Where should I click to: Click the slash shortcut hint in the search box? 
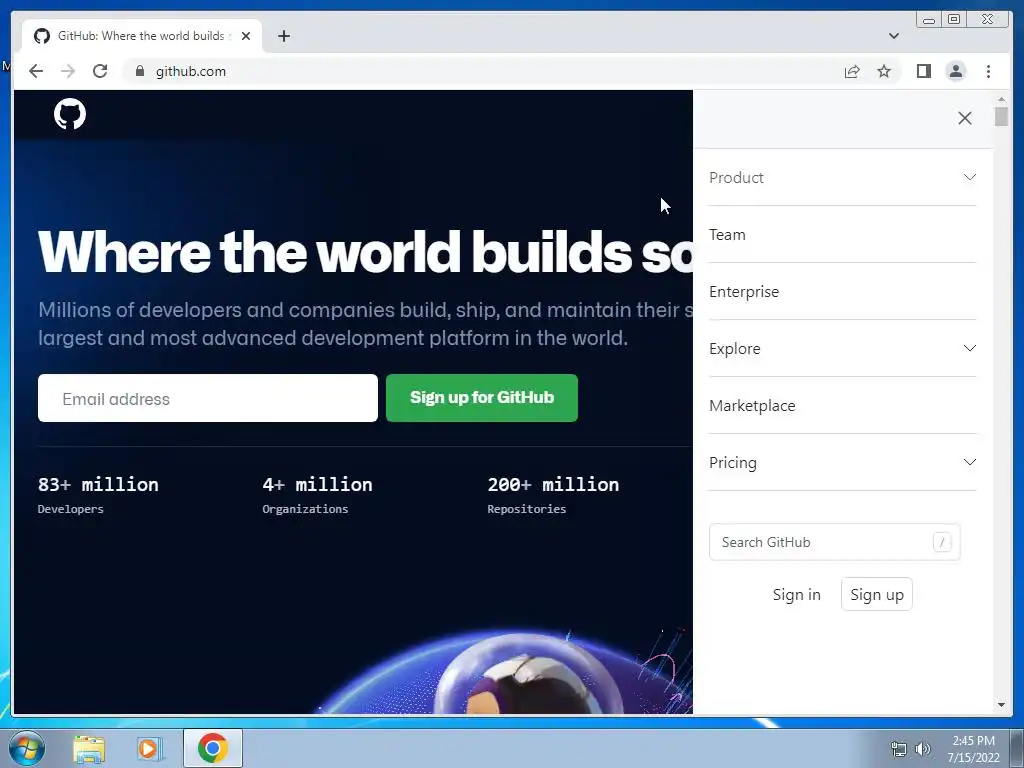[x=942, y=542]
